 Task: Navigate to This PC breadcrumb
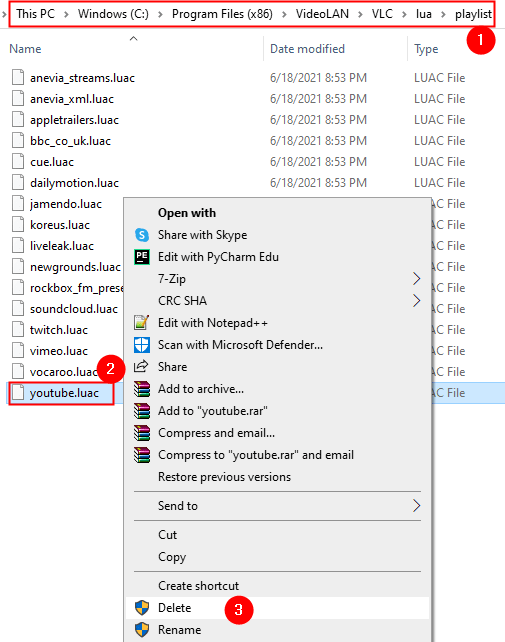(x=35, y=14)
